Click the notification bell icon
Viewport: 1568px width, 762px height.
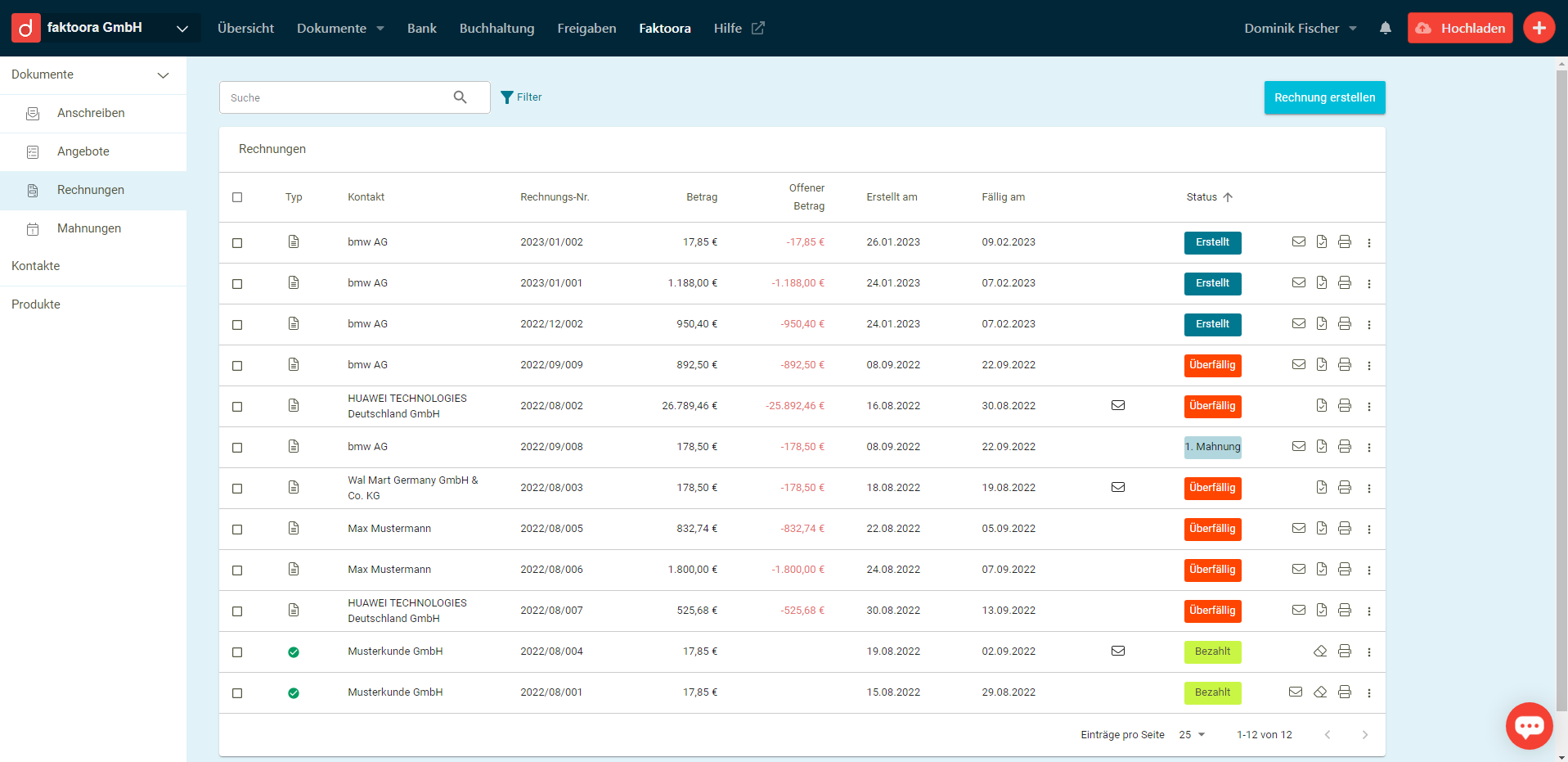click(1385, 28)
